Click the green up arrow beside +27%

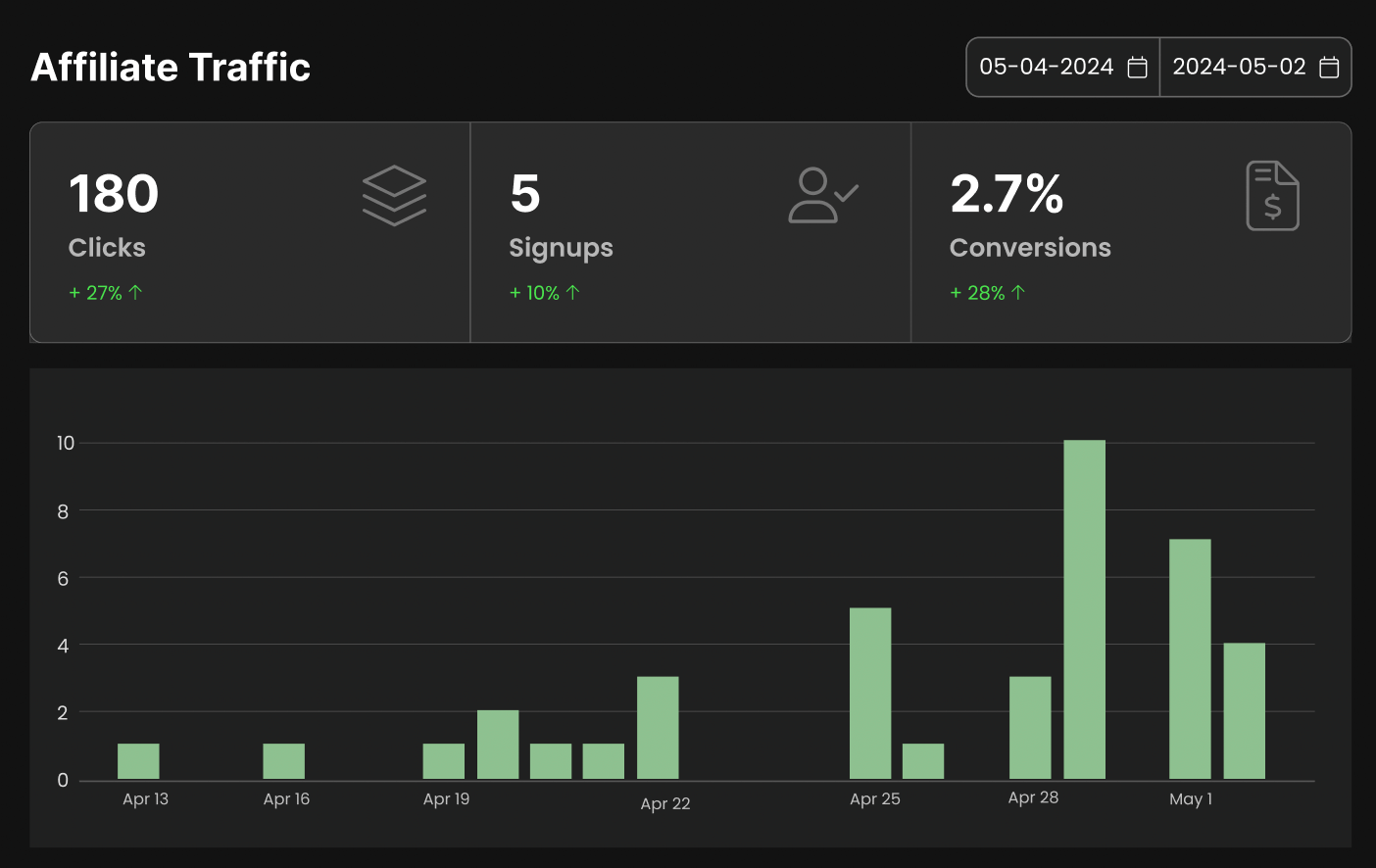tap(135, 292)
